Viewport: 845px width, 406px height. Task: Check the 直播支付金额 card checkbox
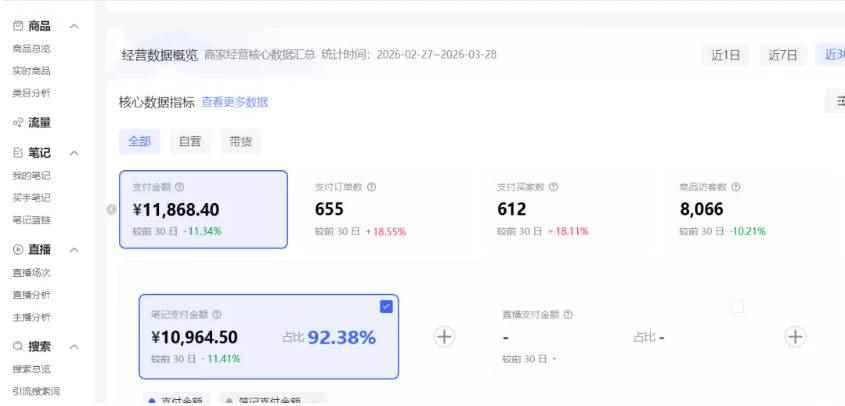click(738, 307)
